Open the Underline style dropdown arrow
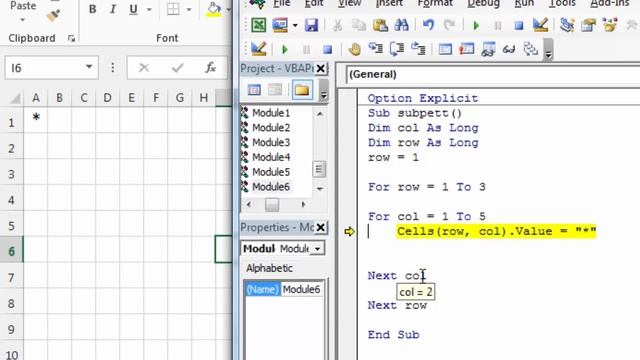This screenshot has width=640, height=360. (x=149, y=9)
